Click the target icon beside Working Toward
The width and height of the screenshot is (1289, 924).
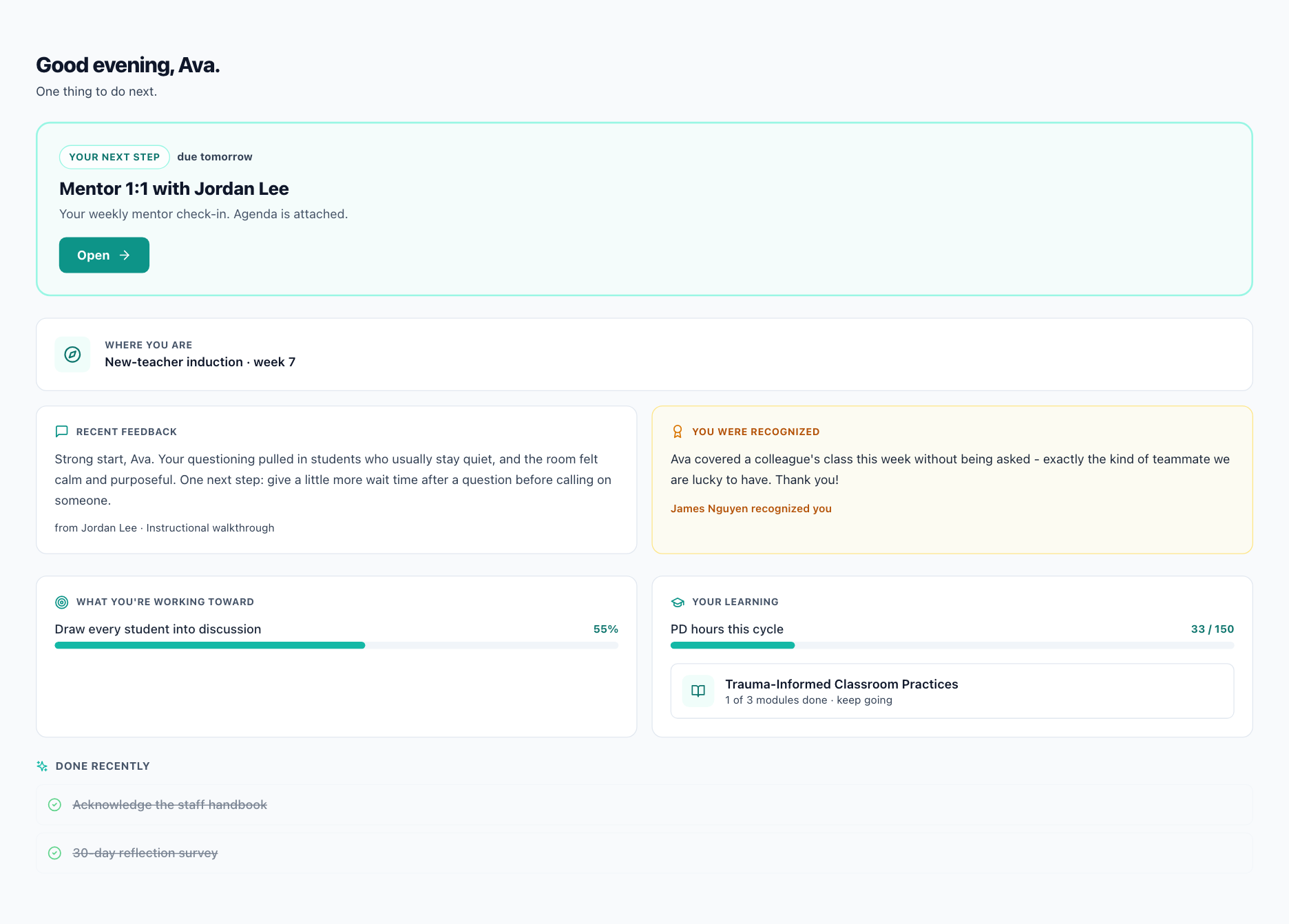(61, 602)
